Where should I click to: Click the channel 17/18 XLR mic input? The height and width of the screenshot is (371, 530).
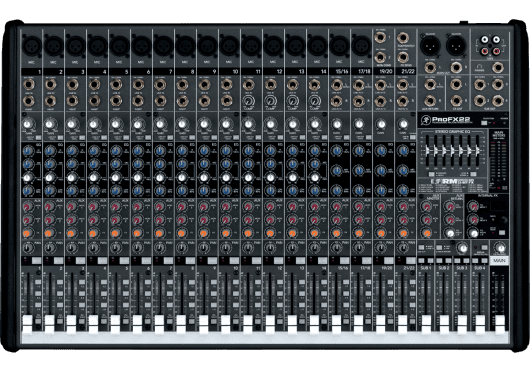point(361,46)
